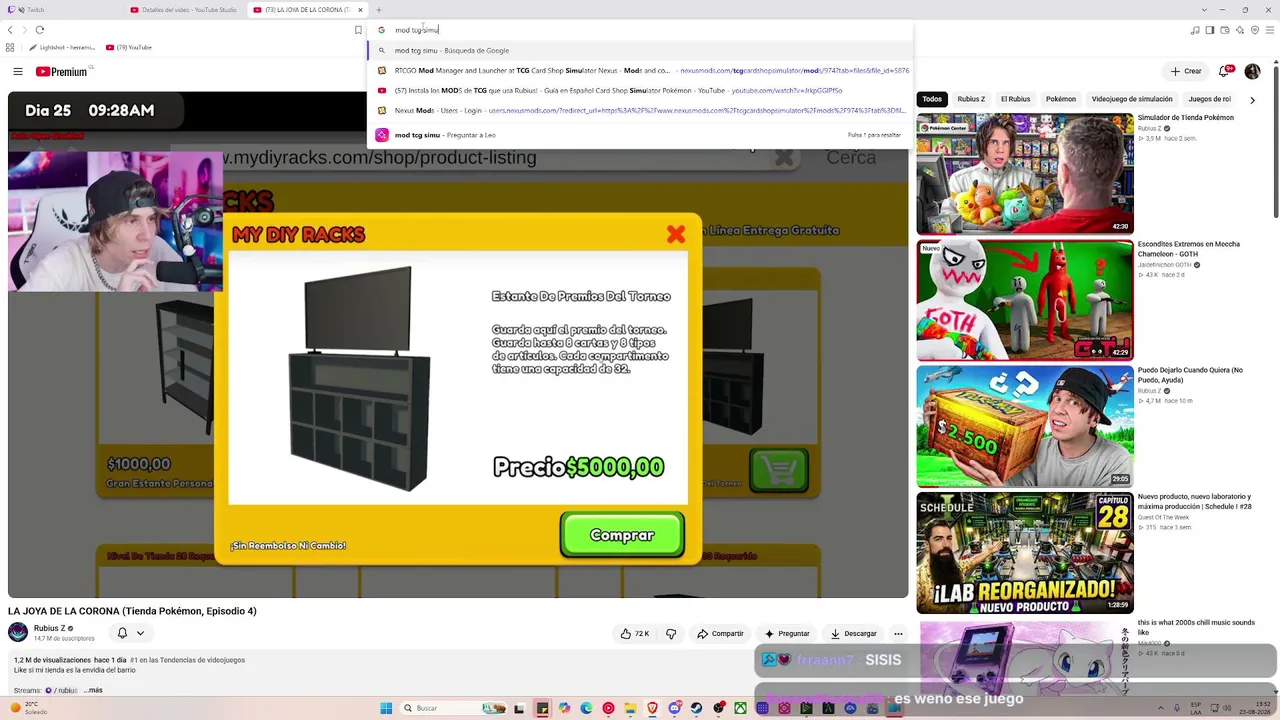Open the YouTube notifications bell

pos(1223,72)
